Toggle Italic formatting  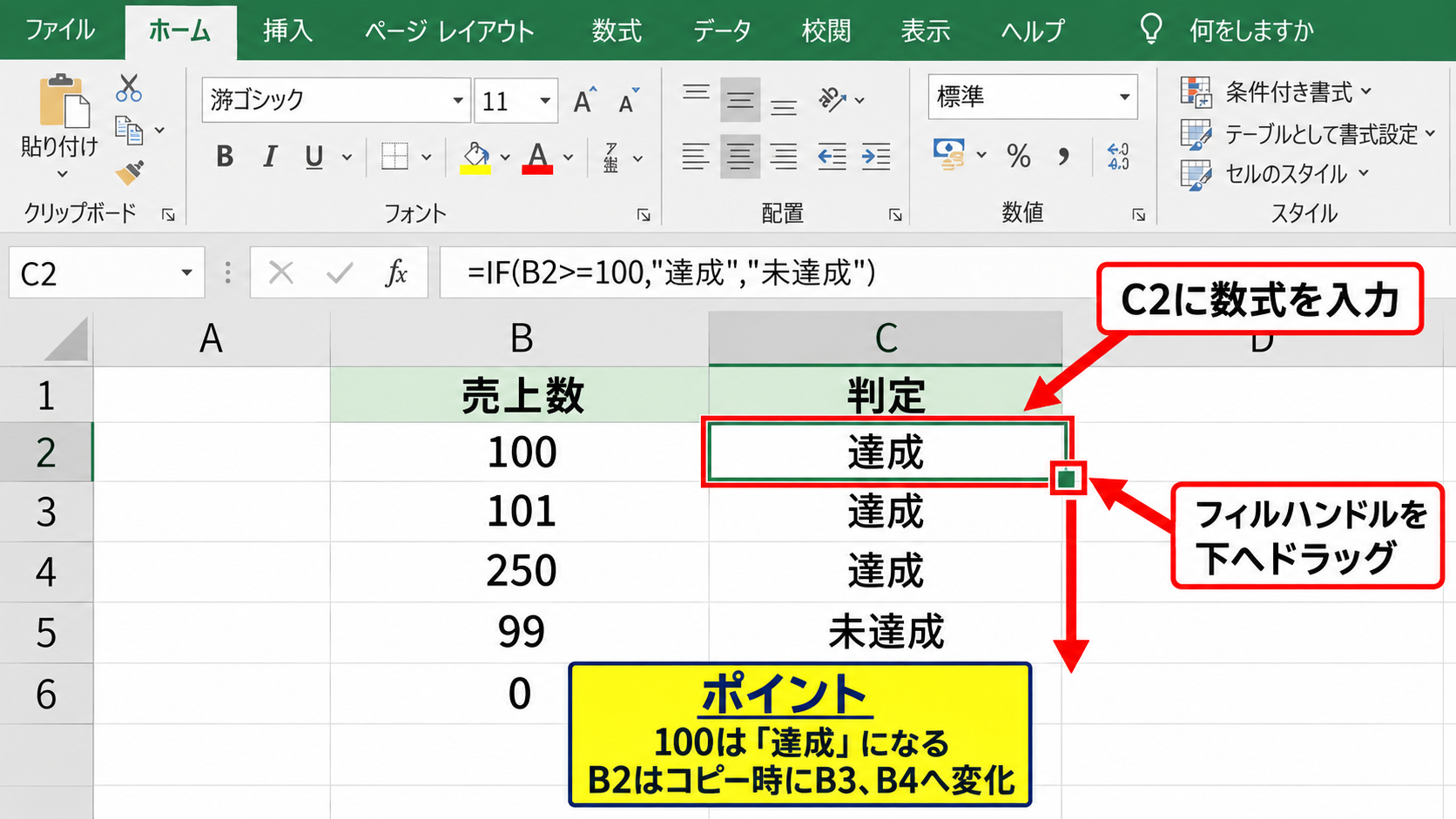[x=270, y=157]
